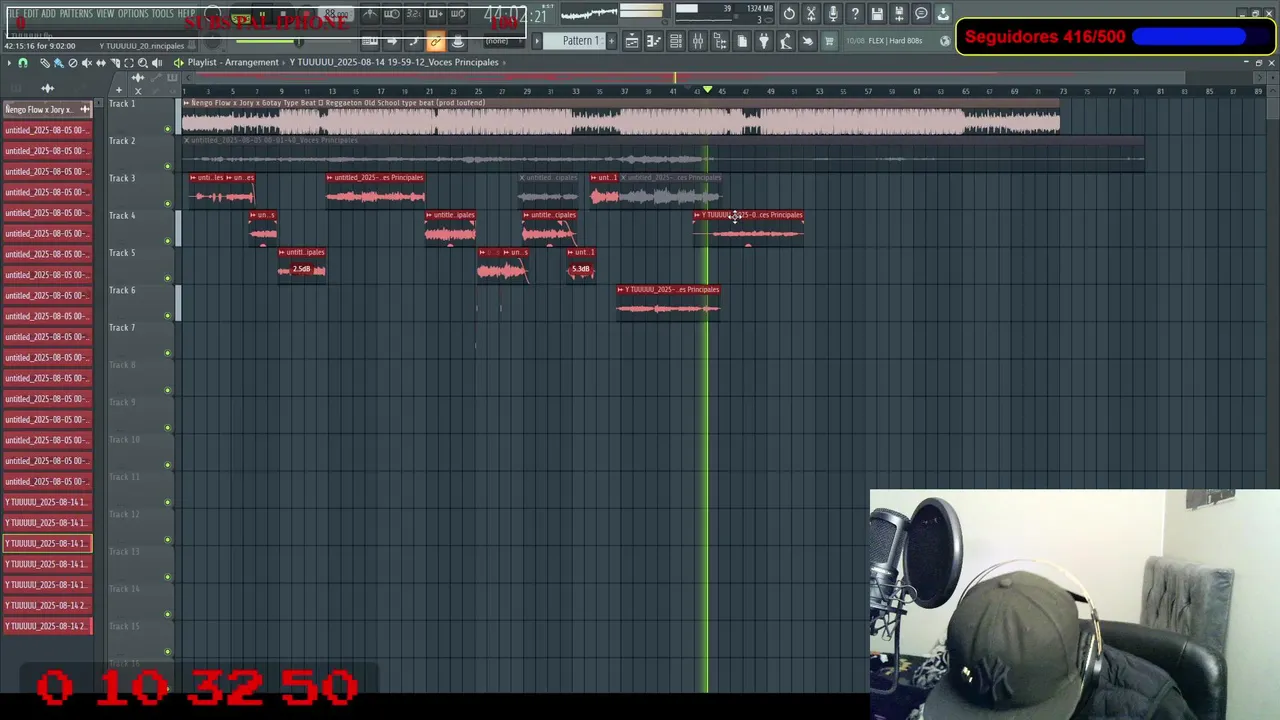
Task: Save project with floppy disk icon
Action: click(x=877, y=13)
